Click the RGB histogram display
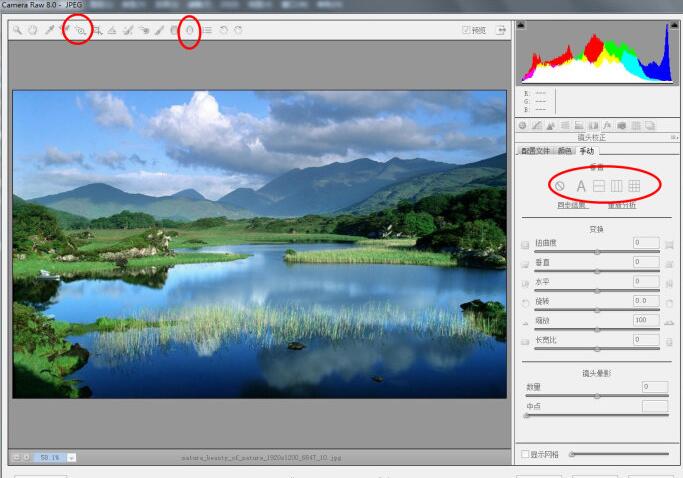This screenshot has height=478, width=683. point(597,53)
